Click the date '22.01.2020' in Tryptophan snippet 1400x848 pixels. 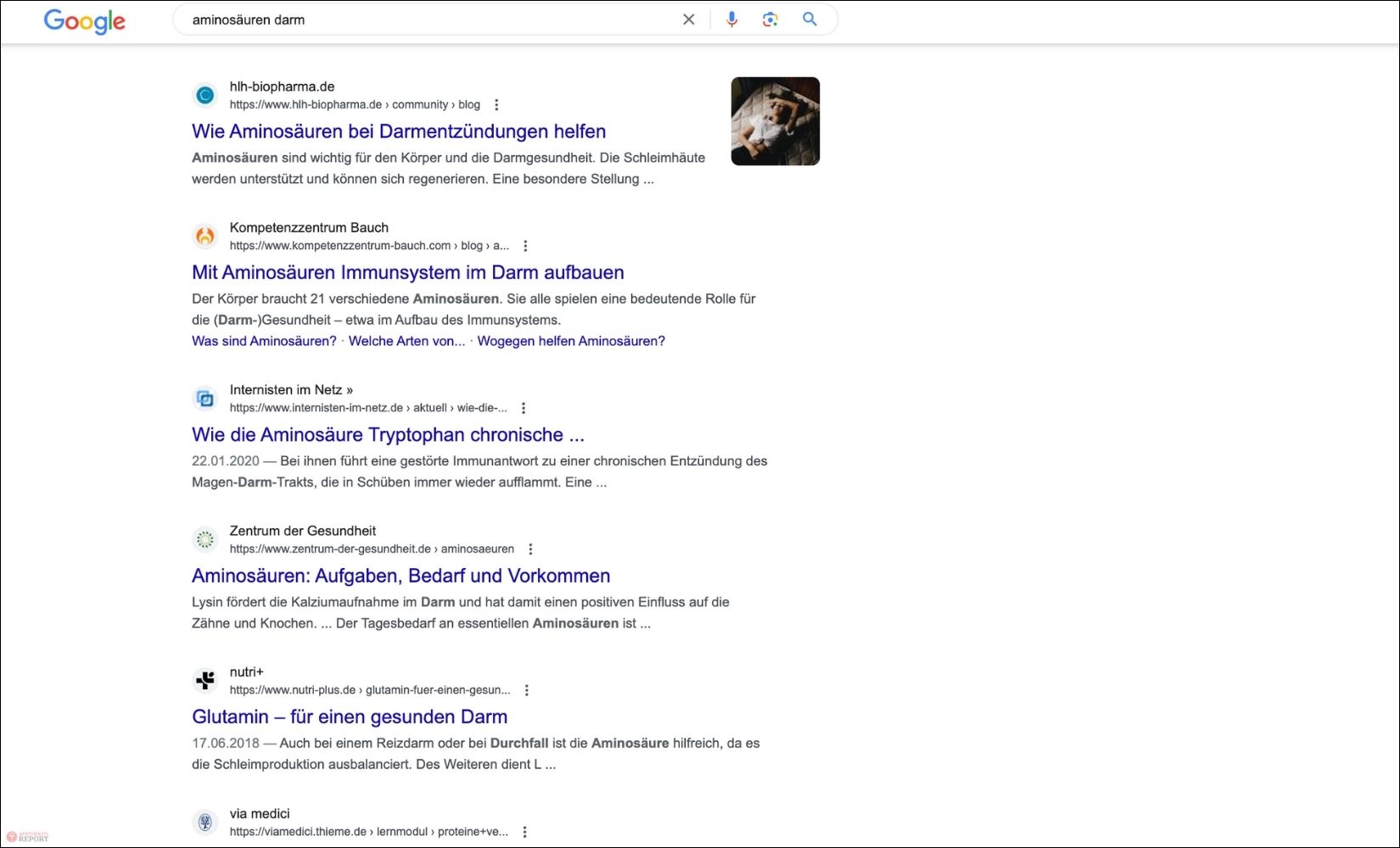click(x=225, y=461)
